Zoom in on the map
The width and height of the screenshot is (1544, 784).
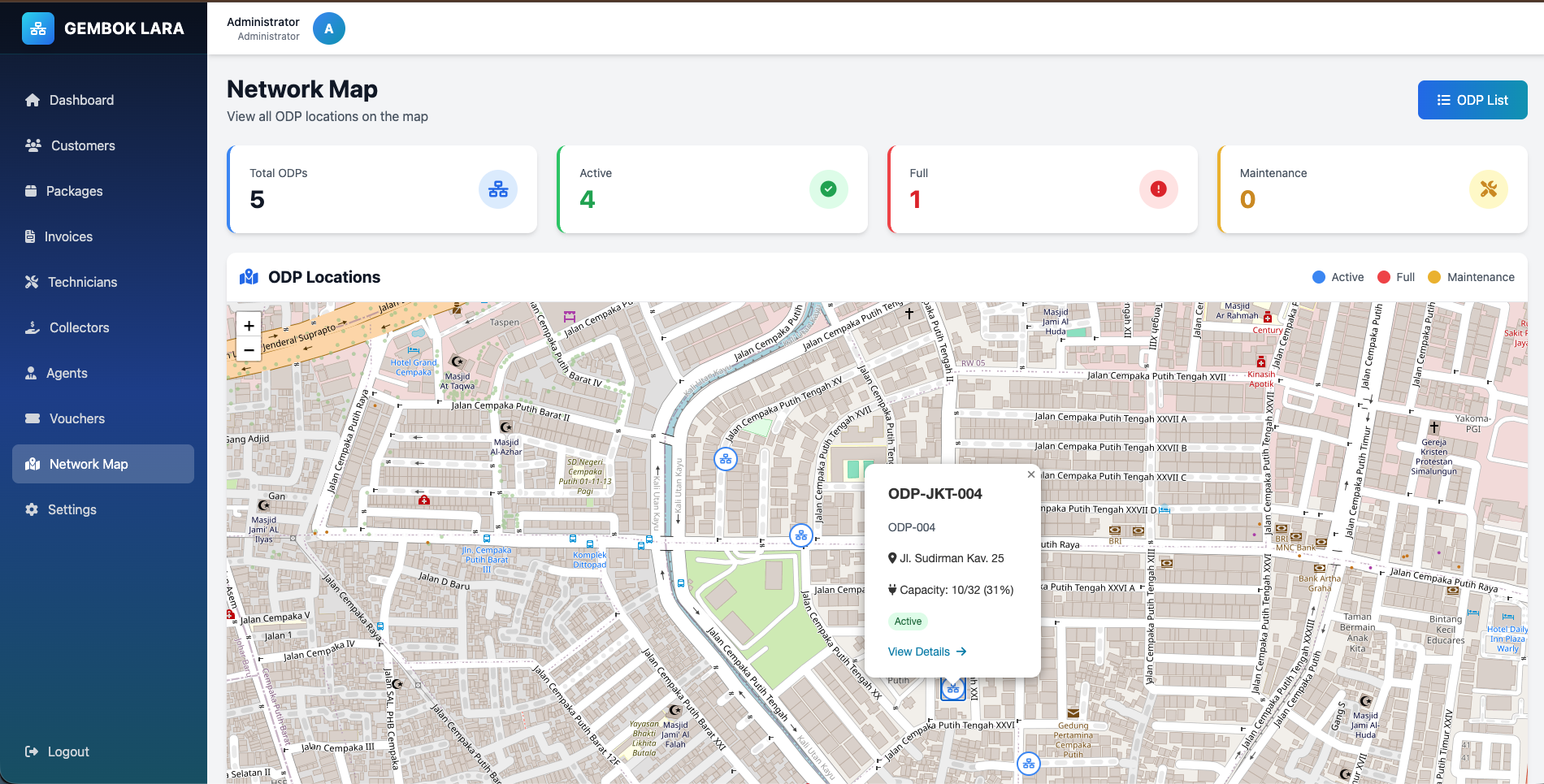click(x=249, y=325)
